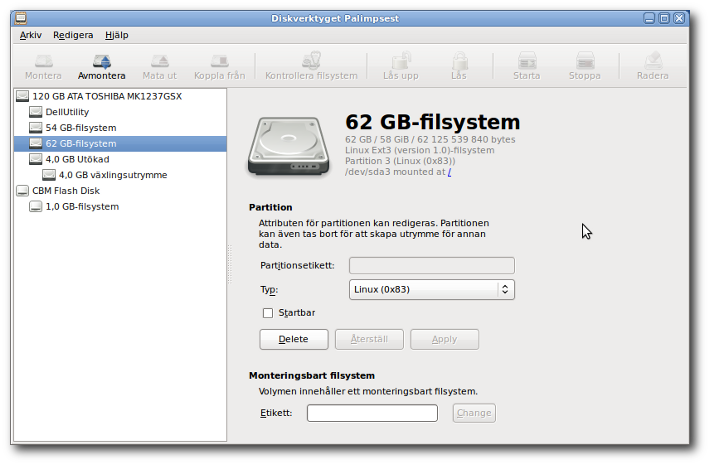Click the Radera erase icon

[x=653, y=60]
